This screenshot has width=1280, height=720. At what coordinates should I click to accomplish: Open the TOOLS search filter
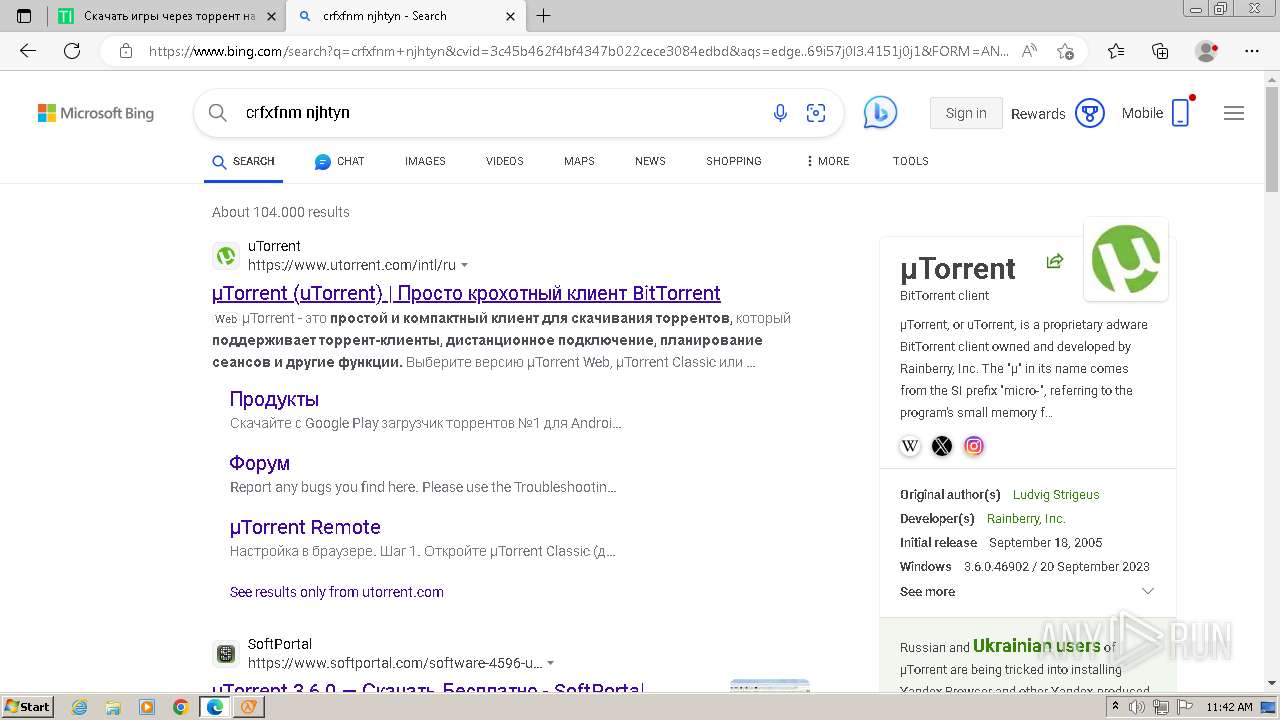click(911, 161)
